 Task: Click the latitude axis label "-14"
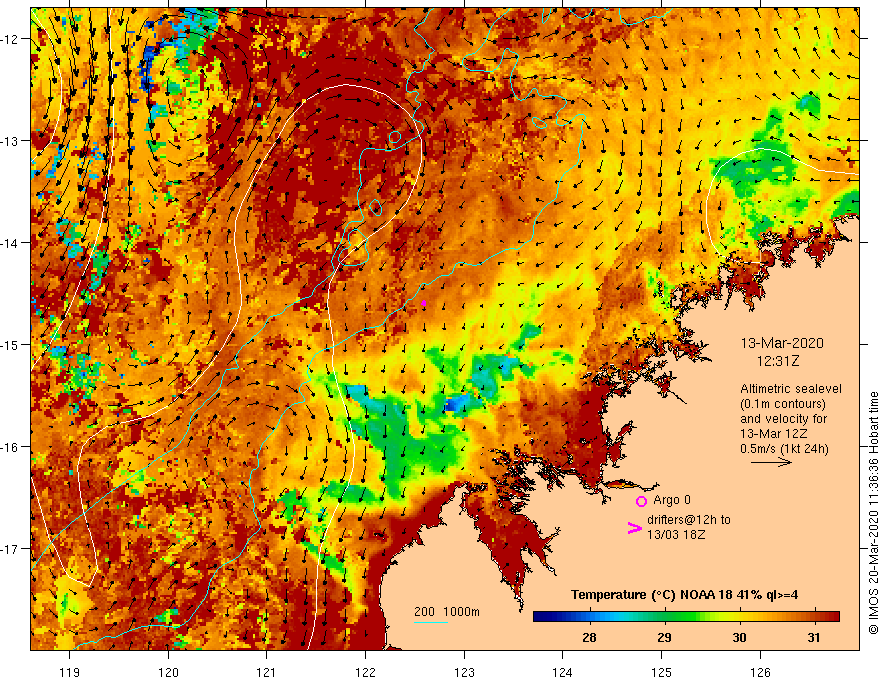tap(11, 243)
